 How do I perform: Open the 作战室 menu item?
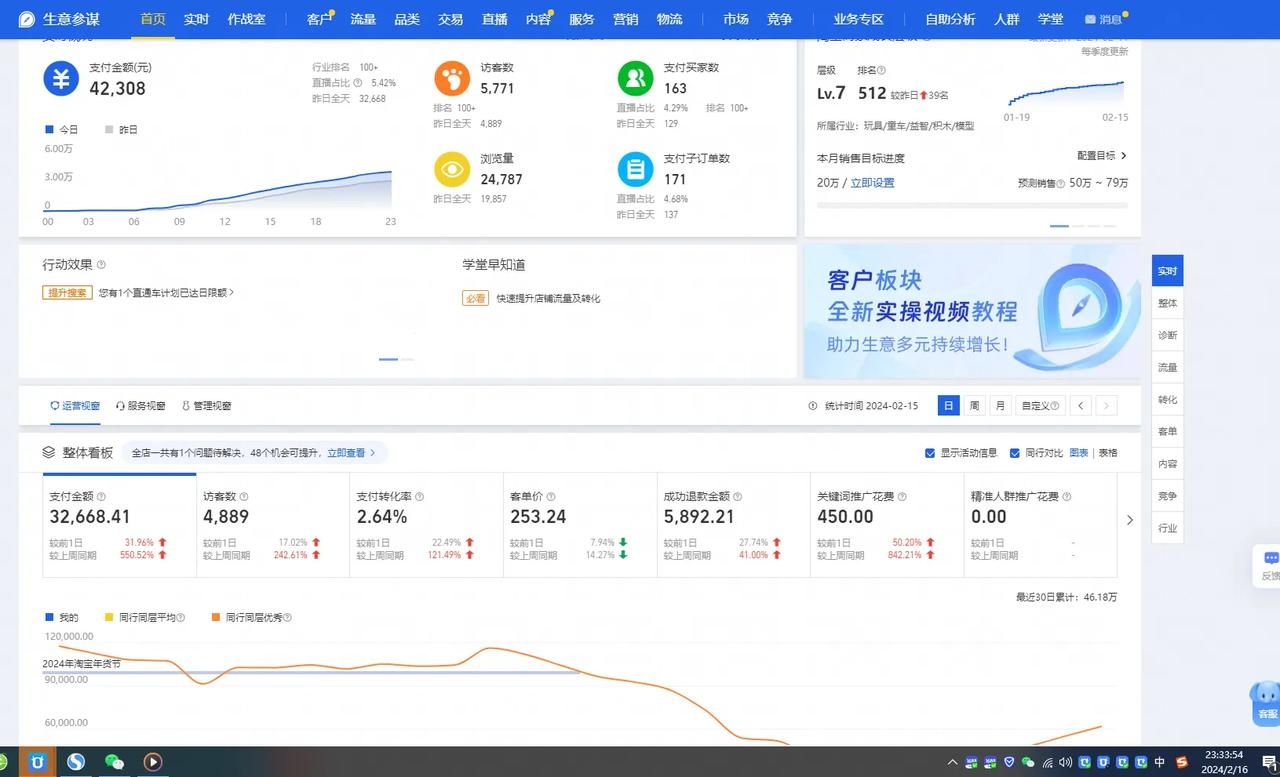click(246, 19)
